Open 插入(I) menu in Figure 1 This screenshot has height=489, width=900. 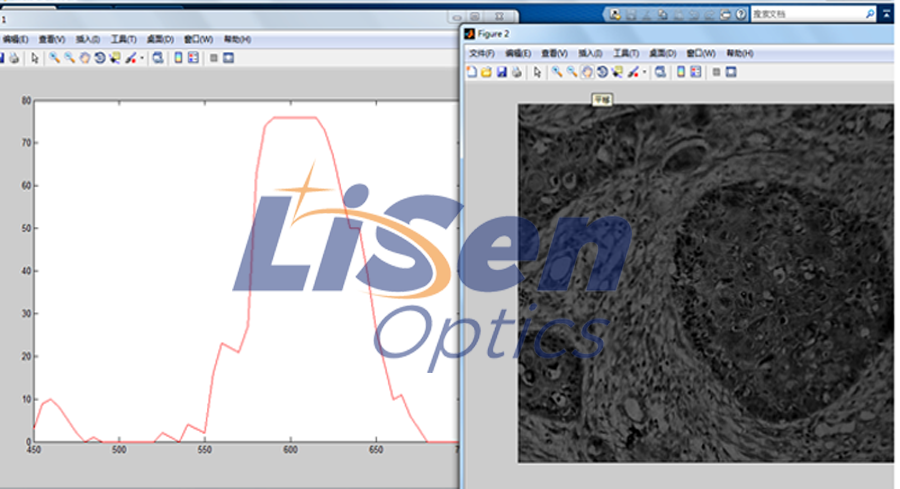coord(88,40)
